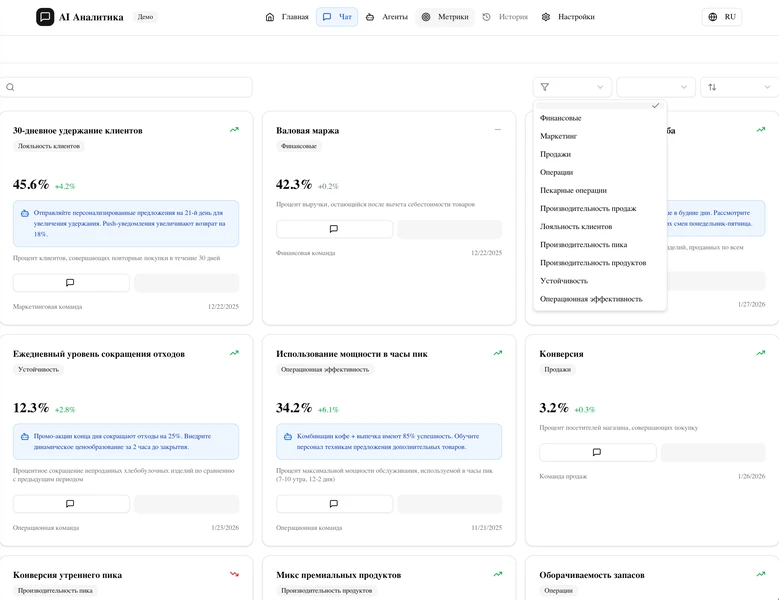Click Производительность пика tag on morning peak card

tap(55, 591)
